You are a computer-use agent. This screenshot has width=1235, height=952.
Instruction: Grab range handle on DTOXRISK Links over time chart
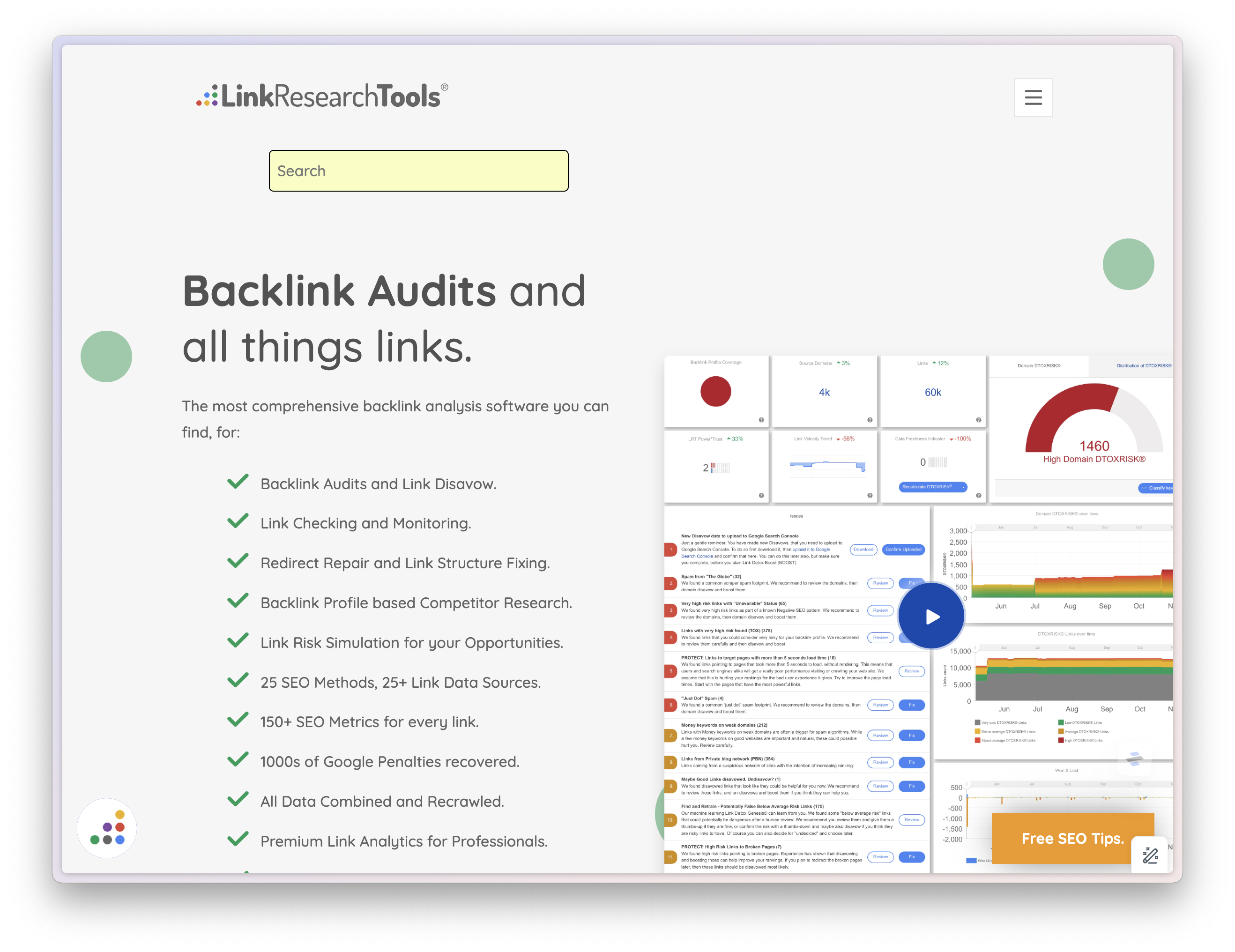pyautogui.click(x=975, y=648)
